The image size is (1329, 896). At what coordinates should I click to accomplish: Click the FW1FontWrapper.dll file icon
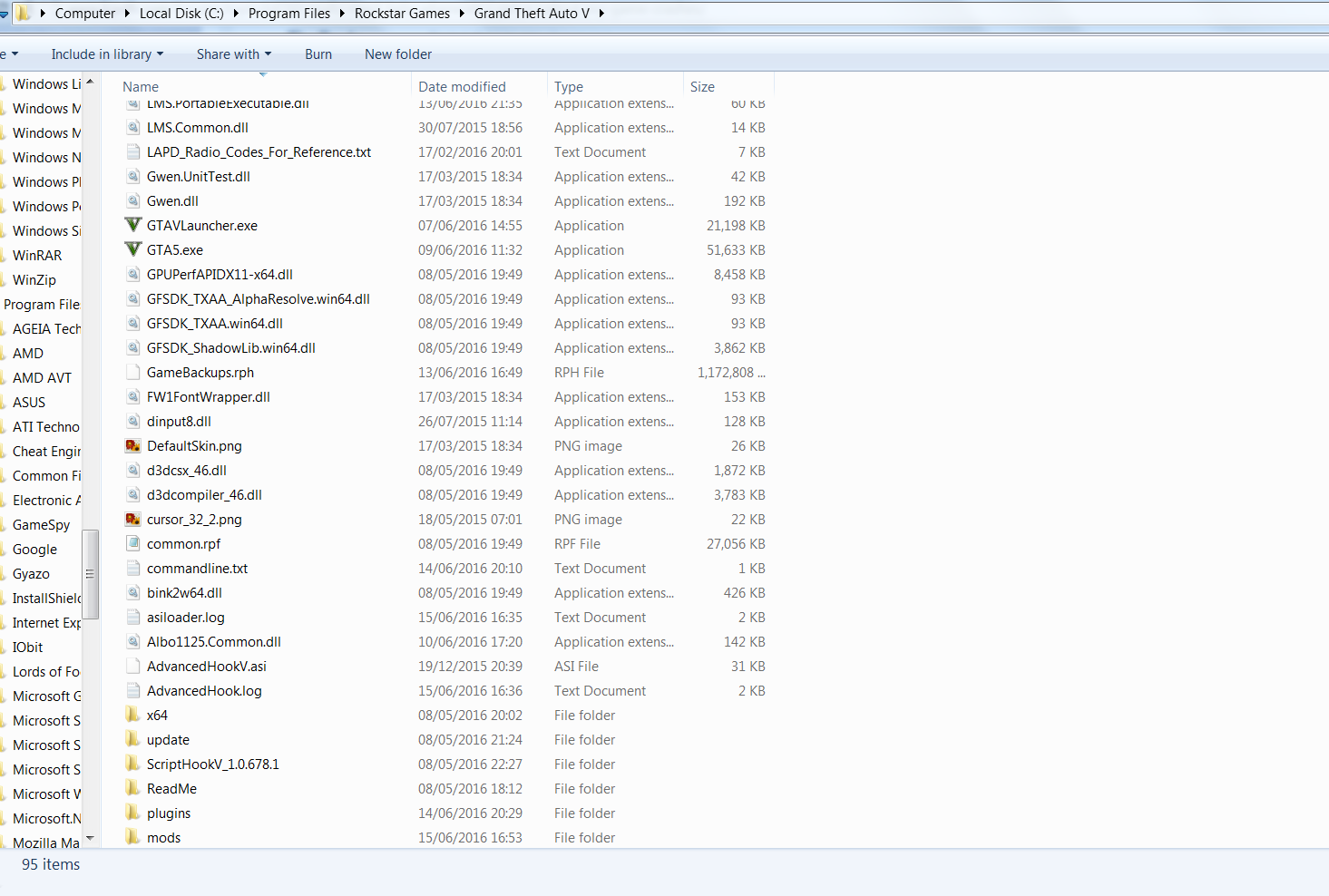[x=133, y=396]
